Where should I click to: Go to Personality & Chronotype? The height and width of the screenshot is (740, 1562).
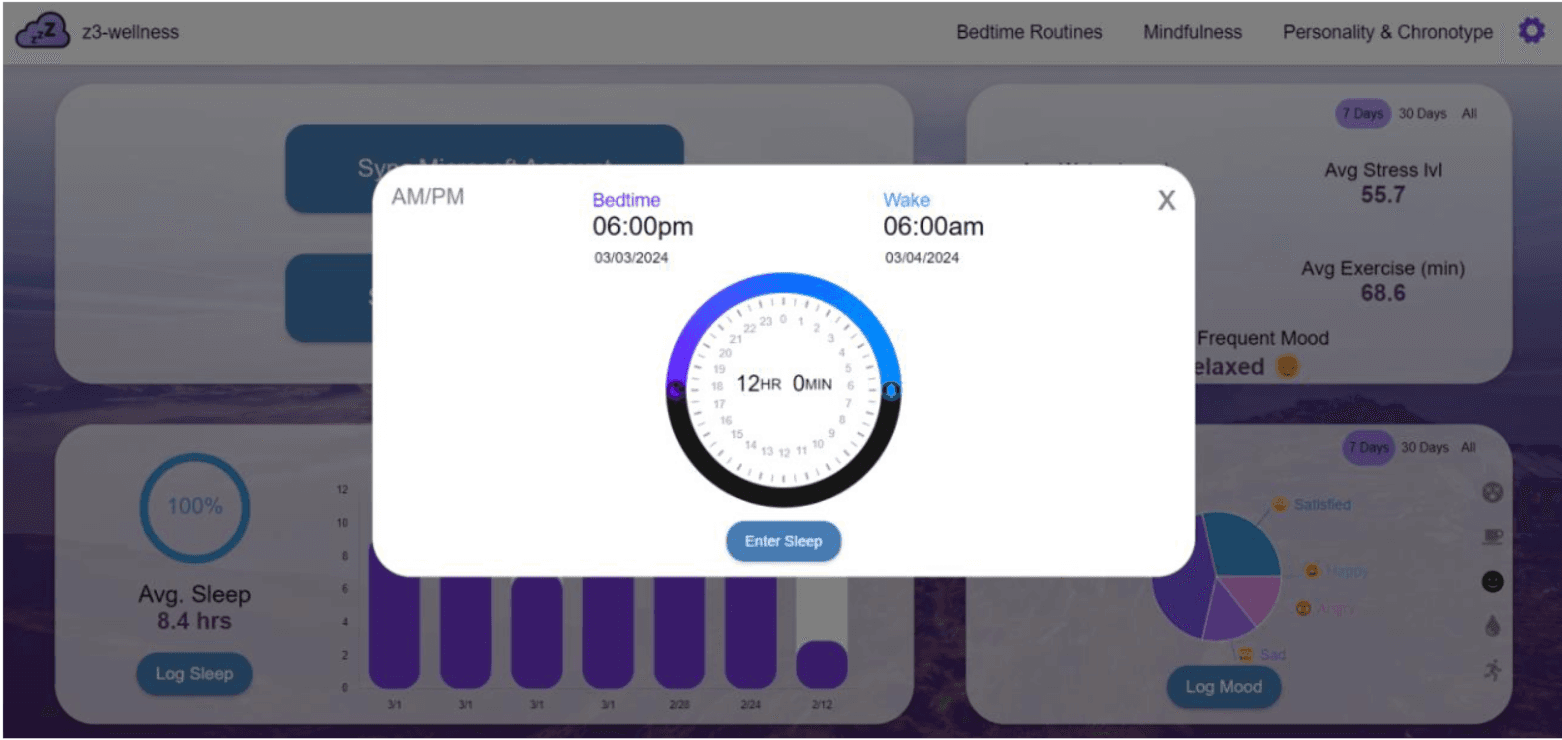click(1386, 31)
